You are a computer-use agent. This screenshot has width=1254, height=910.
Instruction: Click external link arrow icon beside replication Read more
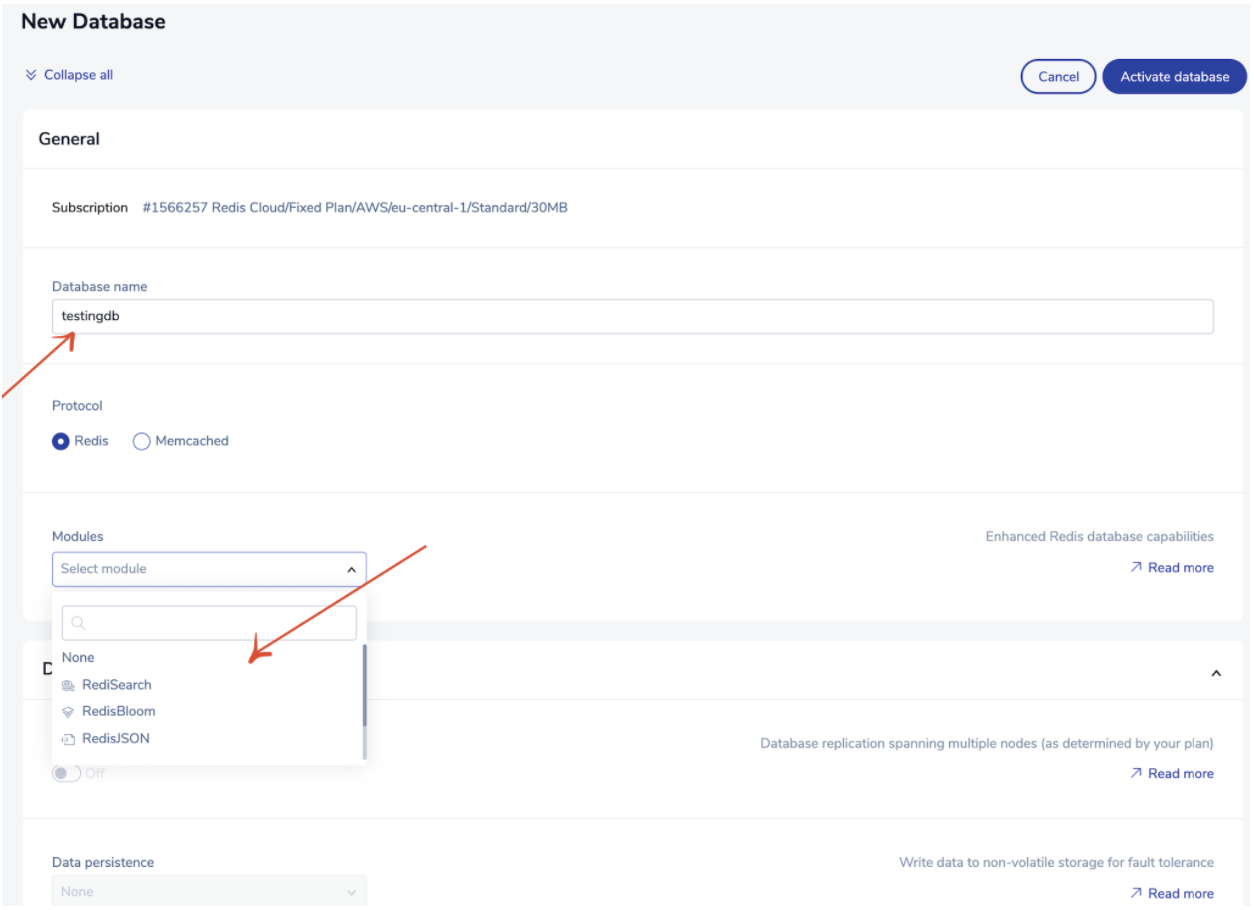1136,773
